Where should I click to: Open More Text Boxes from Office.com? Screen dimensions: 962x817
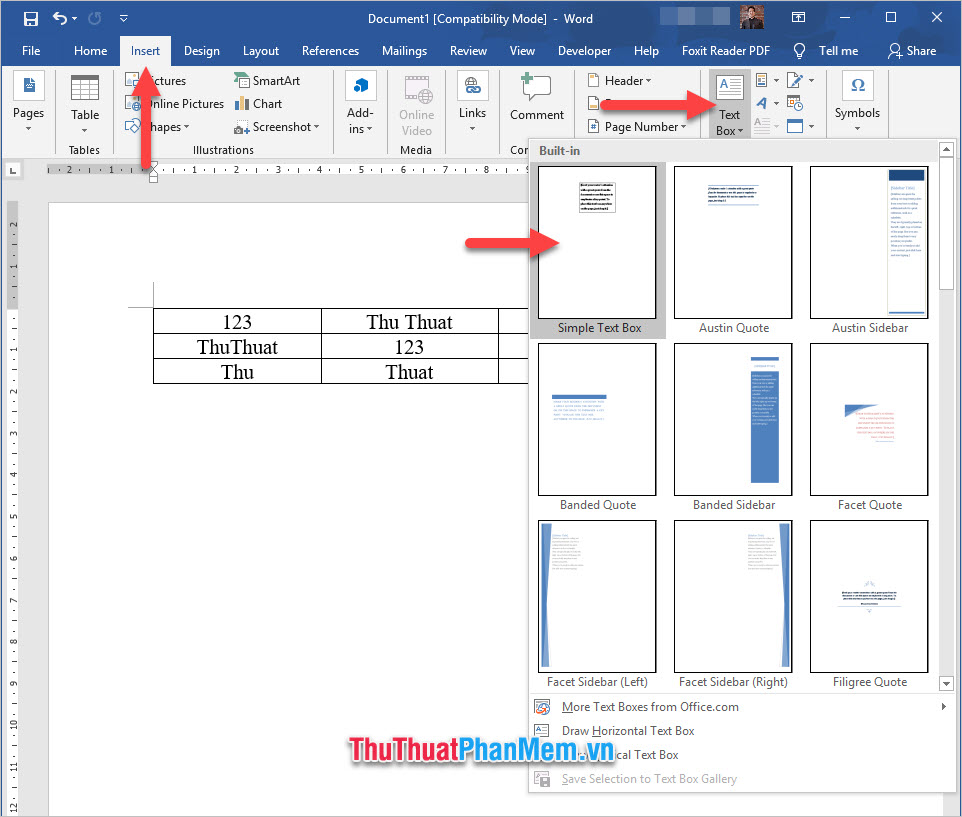pos(741,707)
